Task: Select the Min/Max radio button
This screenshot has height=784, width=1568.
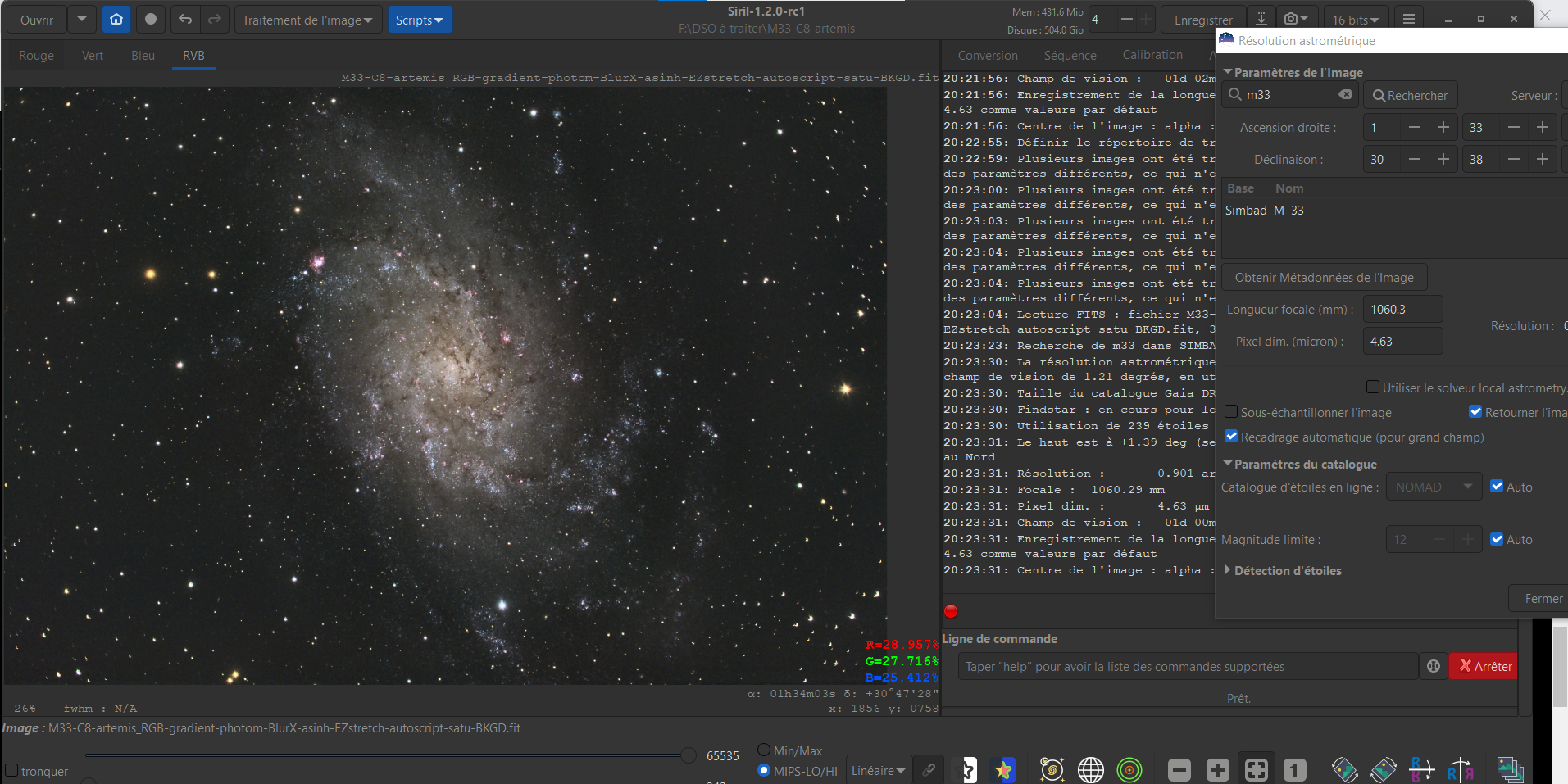Action: tap(764, 750)
